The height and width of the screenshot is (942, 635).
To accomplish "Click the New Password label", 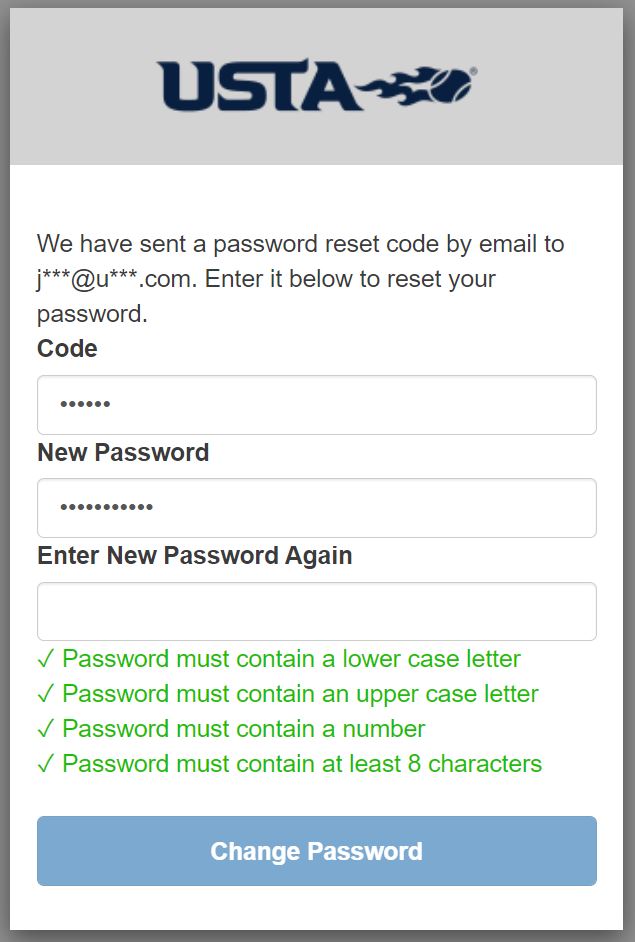I will pyautogui.click(x=123, y=452).
